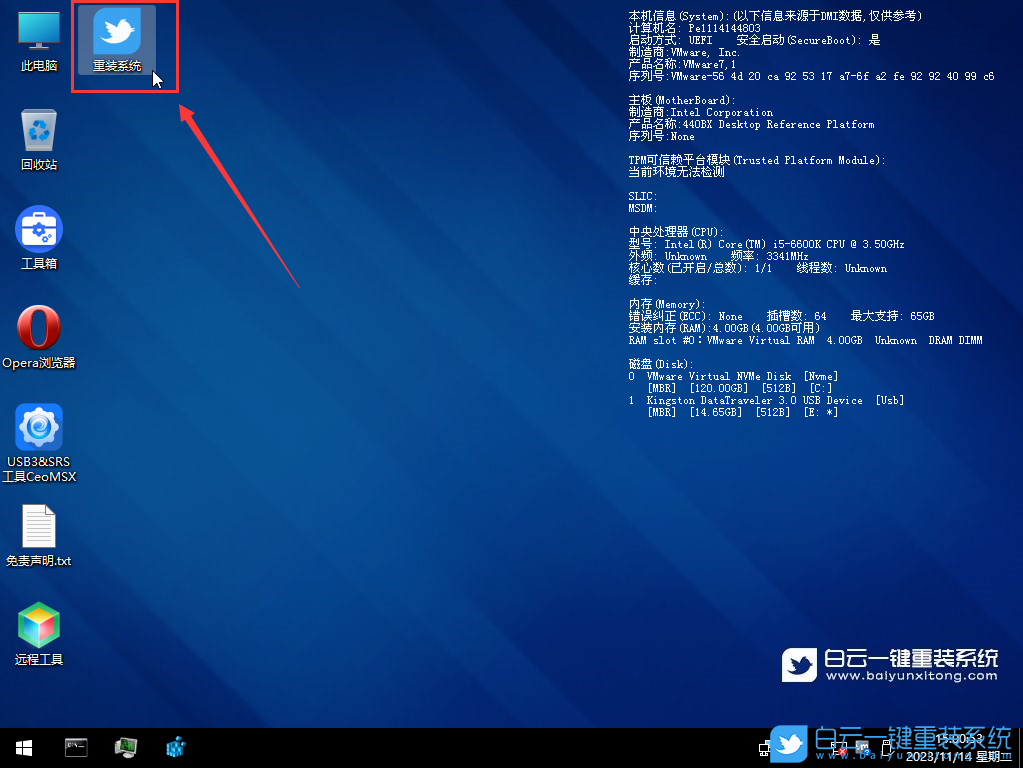Open Command Prompt from the taskbar
This screenshot has width=1023, height=768.
(76, 747)
